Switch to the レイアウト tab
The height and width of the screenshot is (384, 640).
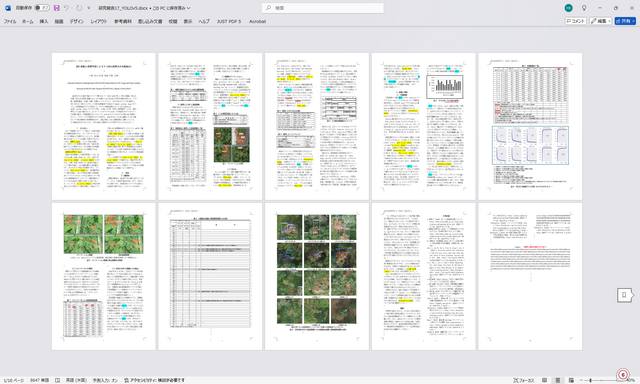coord(99,21)
